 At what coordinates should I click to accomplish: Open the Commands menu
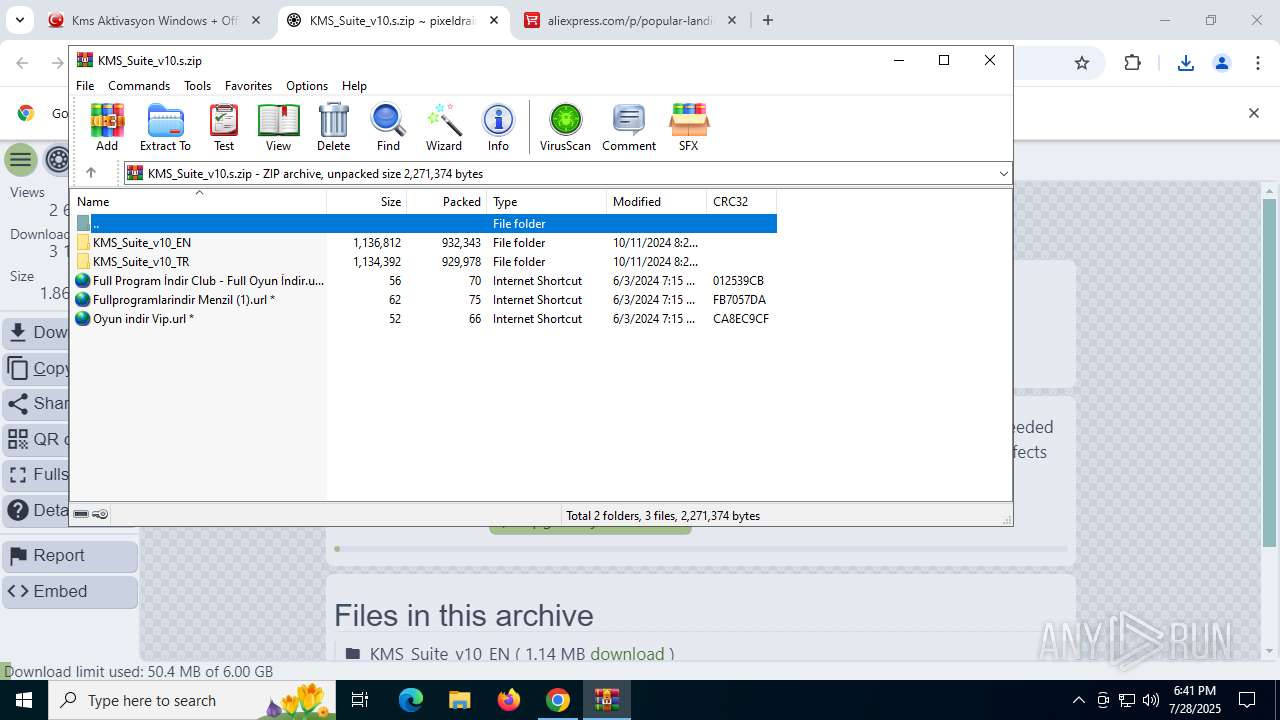(139, 86)
